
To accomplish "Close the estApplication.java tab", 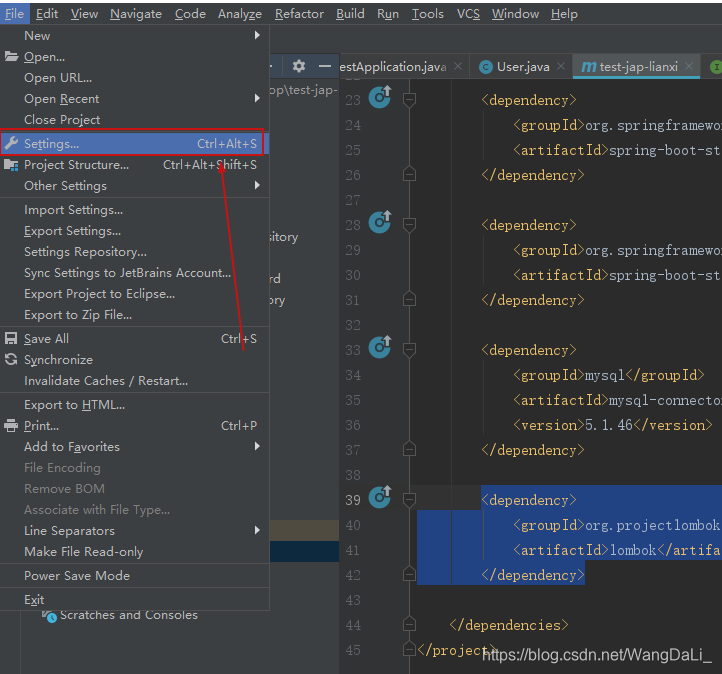I will (x=458, y=66).
